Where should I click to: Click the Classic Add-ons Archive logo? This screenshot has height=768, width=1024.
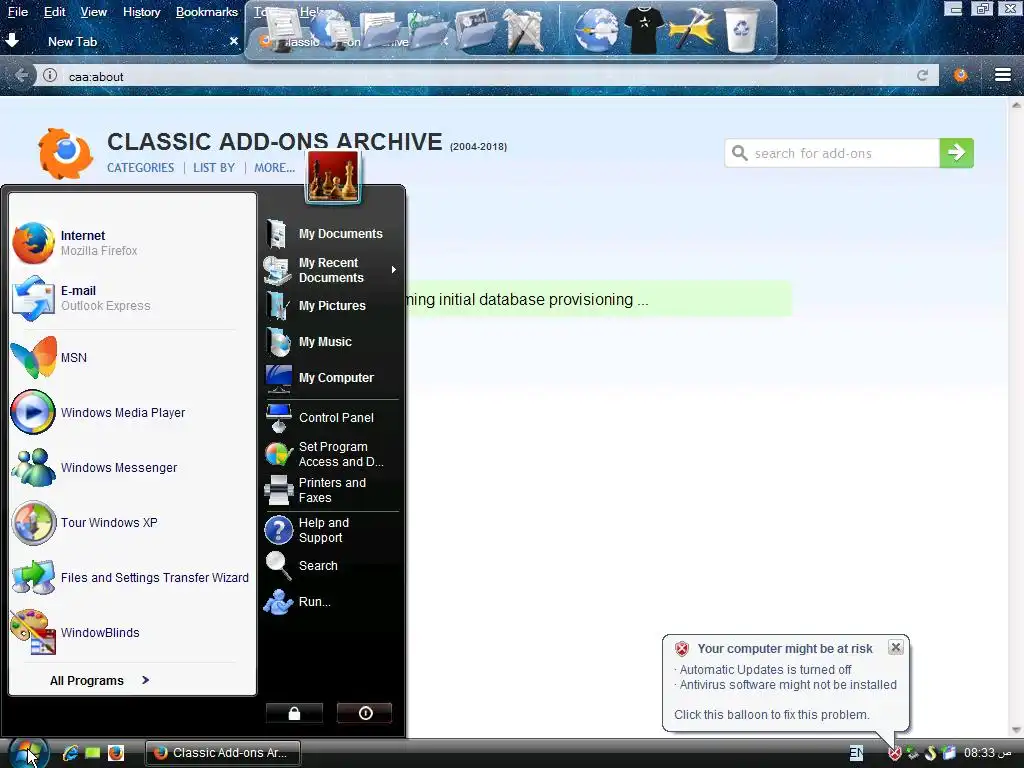64,153
